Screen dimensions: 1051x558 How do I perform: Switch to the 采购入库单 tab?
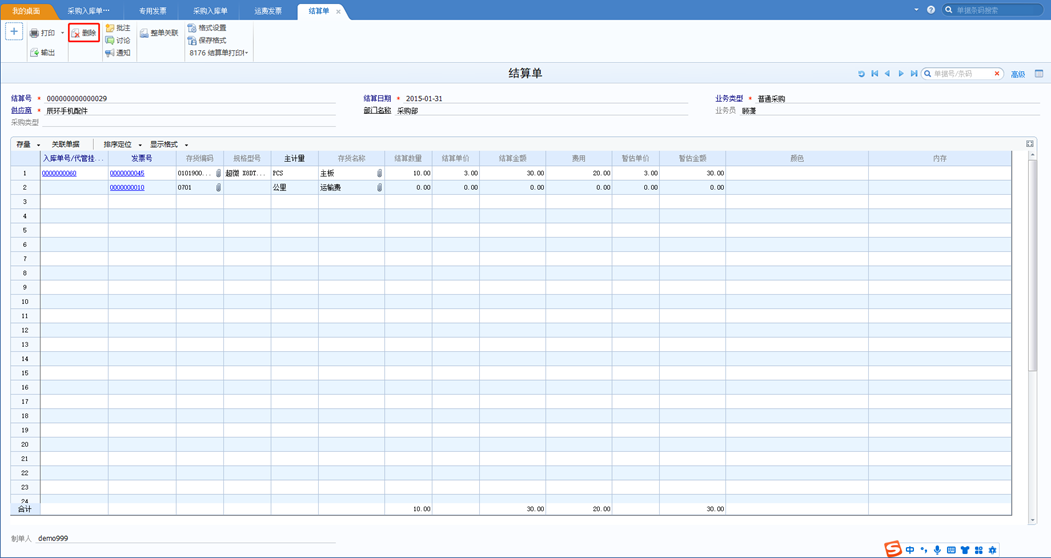click(210, 11)
